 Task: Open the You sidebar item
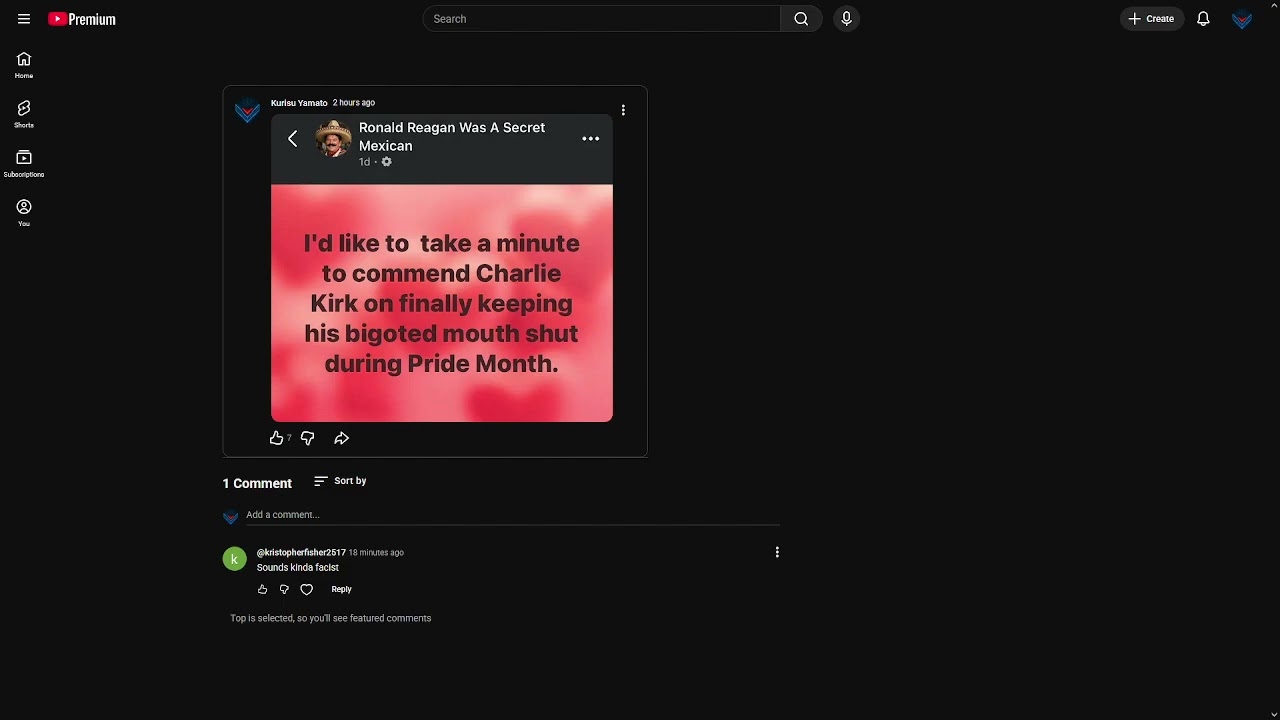click(x=24, y=213)
